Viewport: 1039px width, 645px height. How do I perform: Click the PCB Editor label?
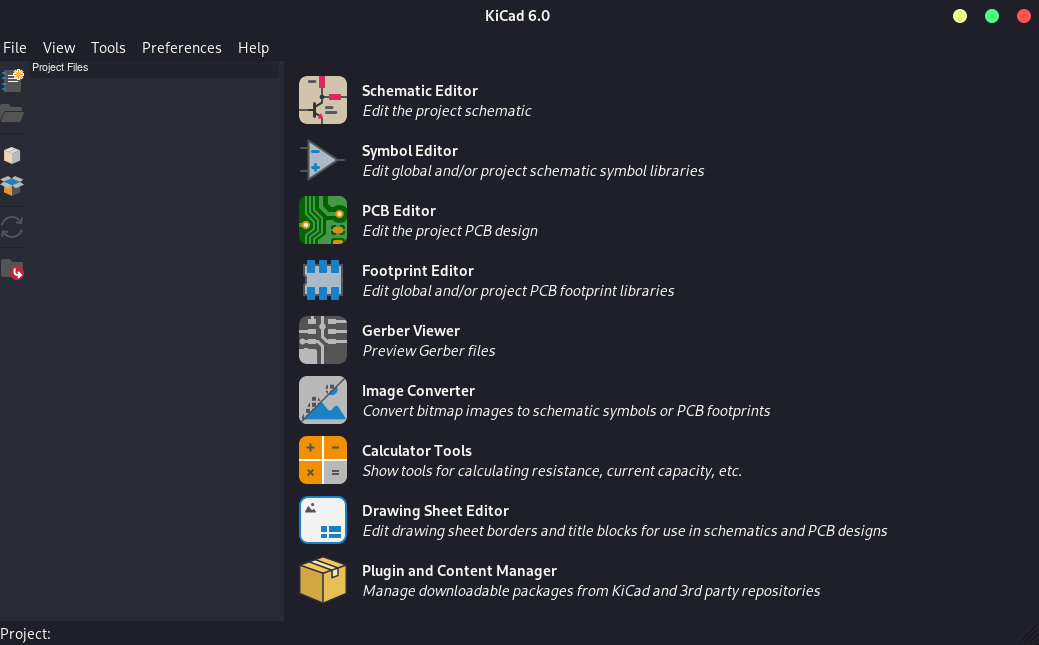pyautogui.click(x=399, y=211)
